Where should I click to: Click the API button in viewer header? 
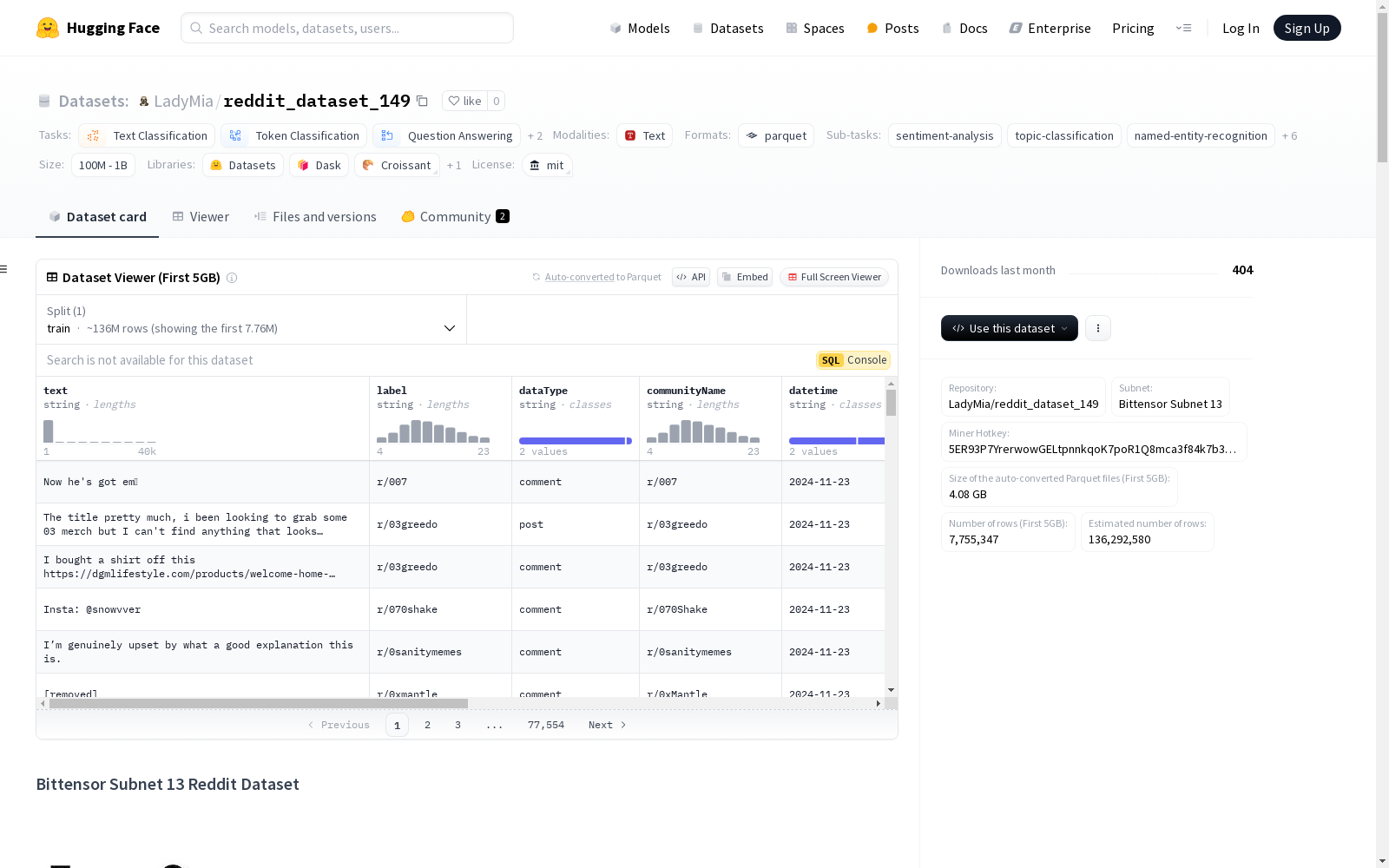[691, 277]
